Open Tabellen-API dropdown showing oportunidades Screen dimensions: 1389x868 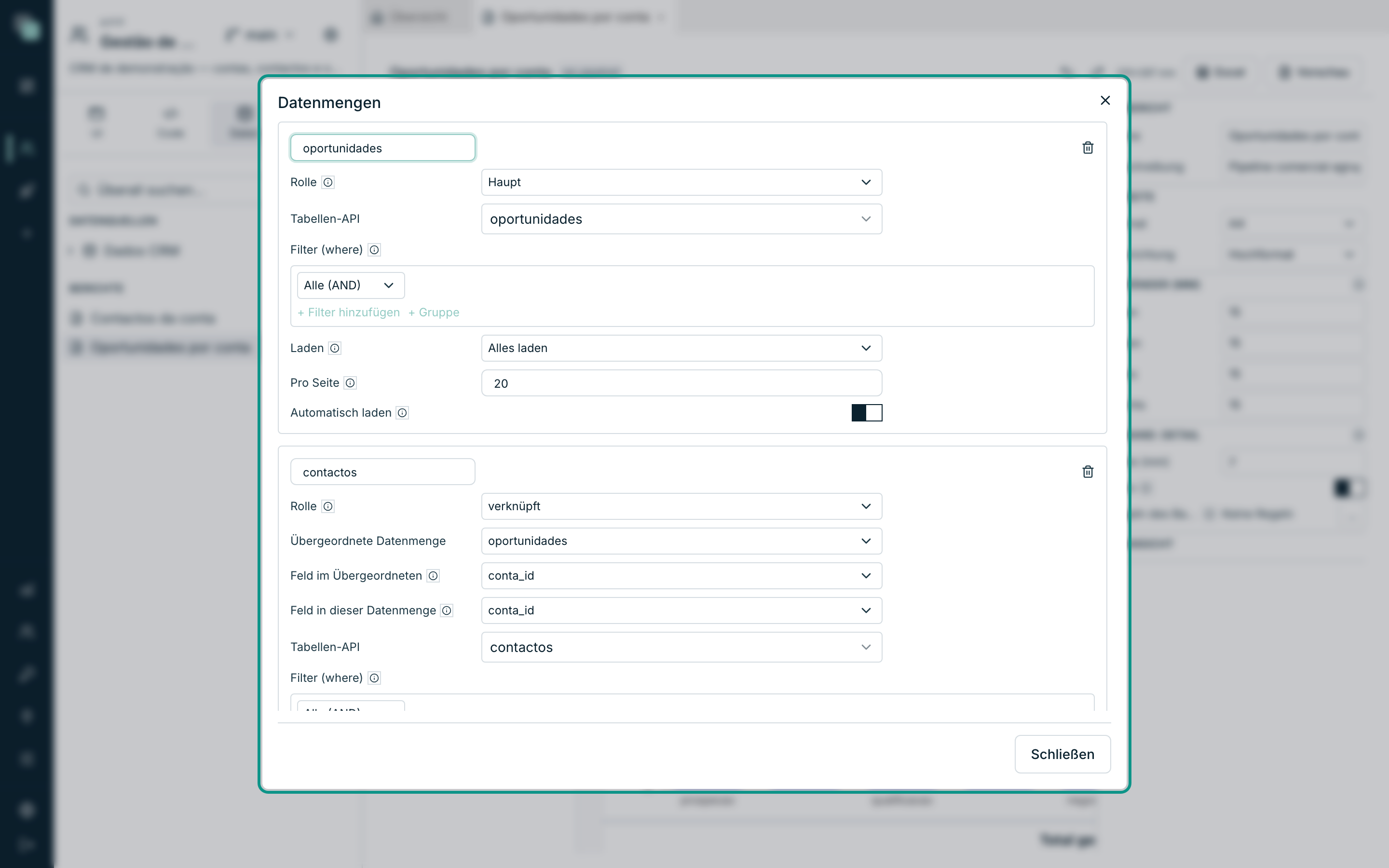coord(681,219)
